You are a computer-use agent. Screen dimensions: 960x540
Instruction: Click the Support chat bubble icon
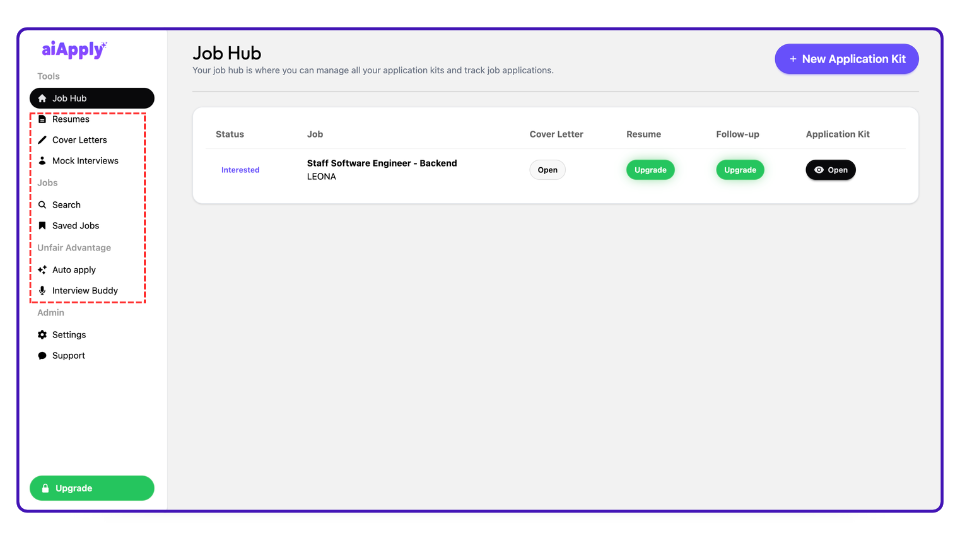42,355
